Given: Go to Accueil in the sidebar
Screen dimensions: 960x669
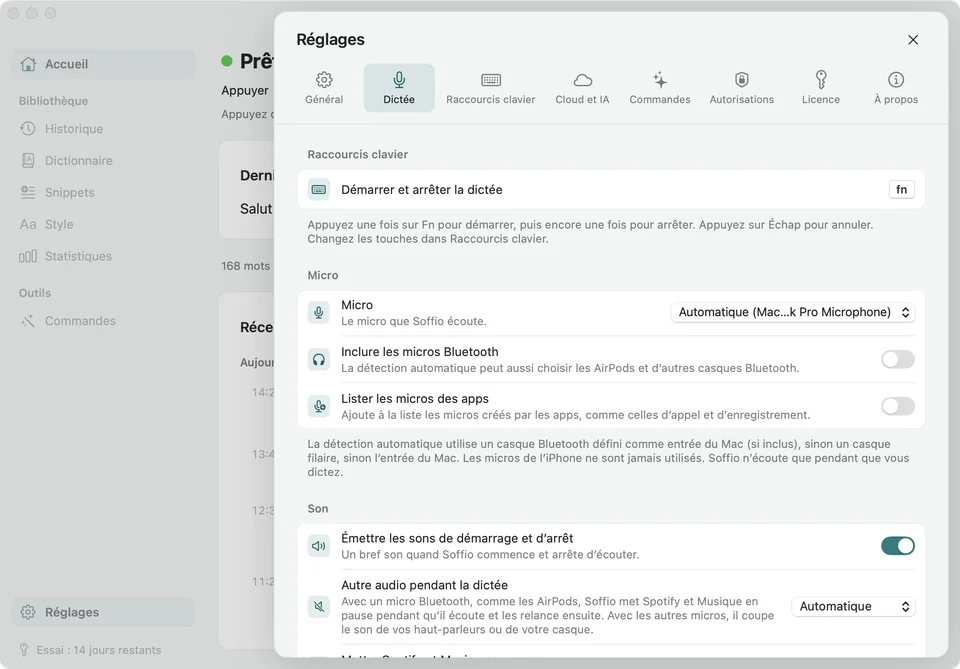Looking at the screenshot, I should (103, 64).
